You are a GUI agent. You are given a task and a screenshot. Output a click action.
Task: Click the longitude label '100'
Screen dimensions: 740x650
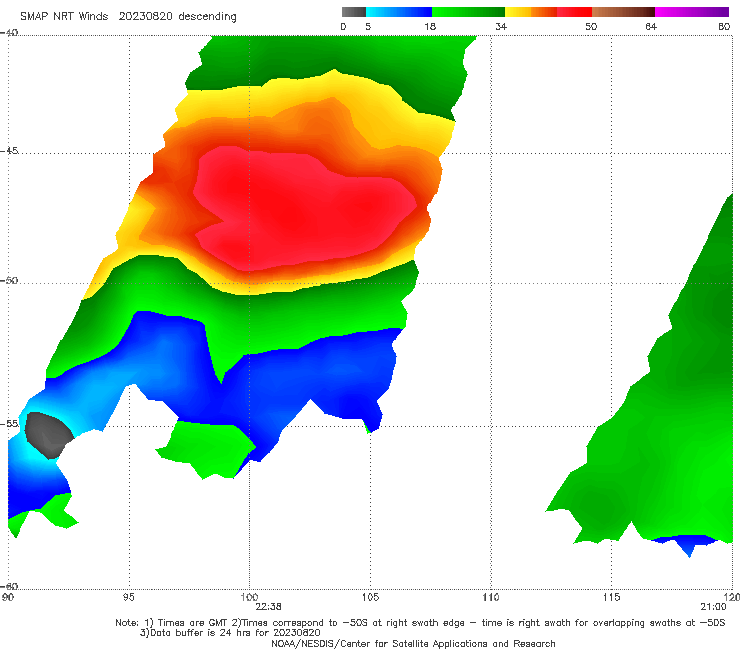point(249,597)
